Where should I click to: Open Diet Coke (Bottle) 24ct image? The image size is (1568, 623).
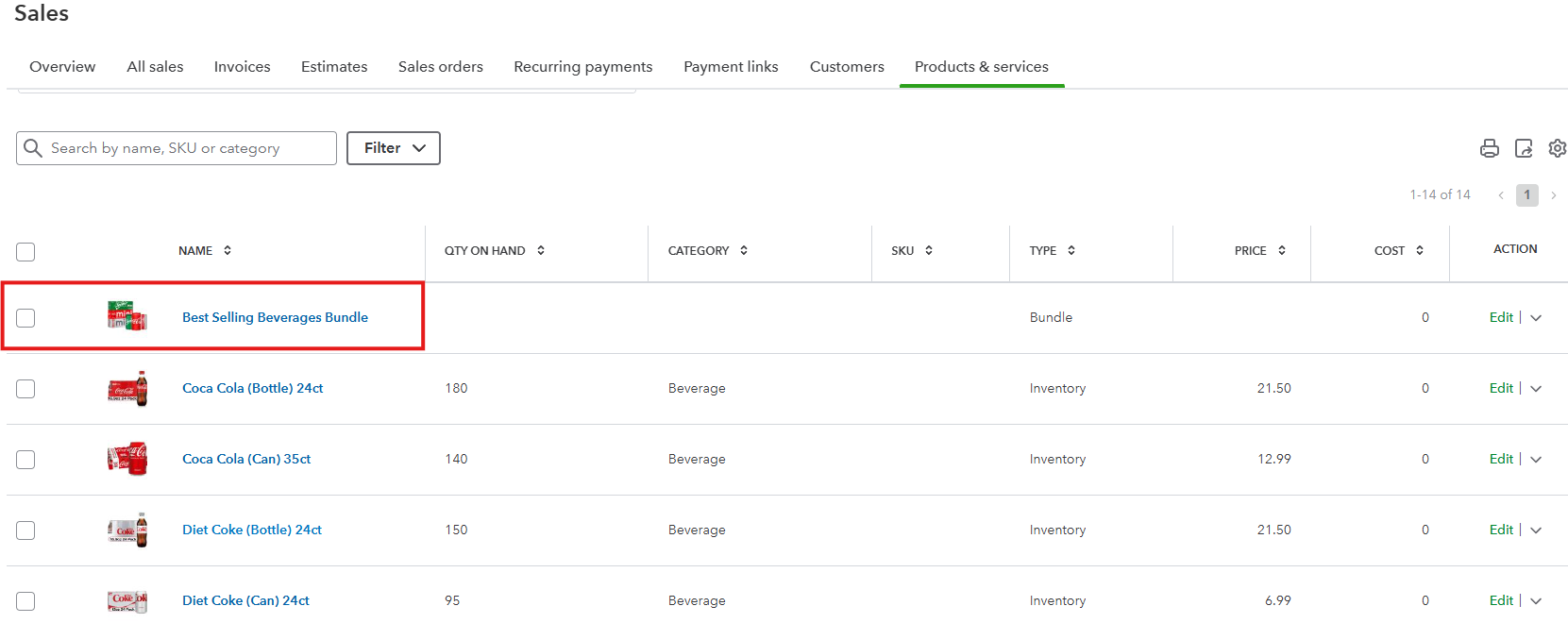[127, 530]
